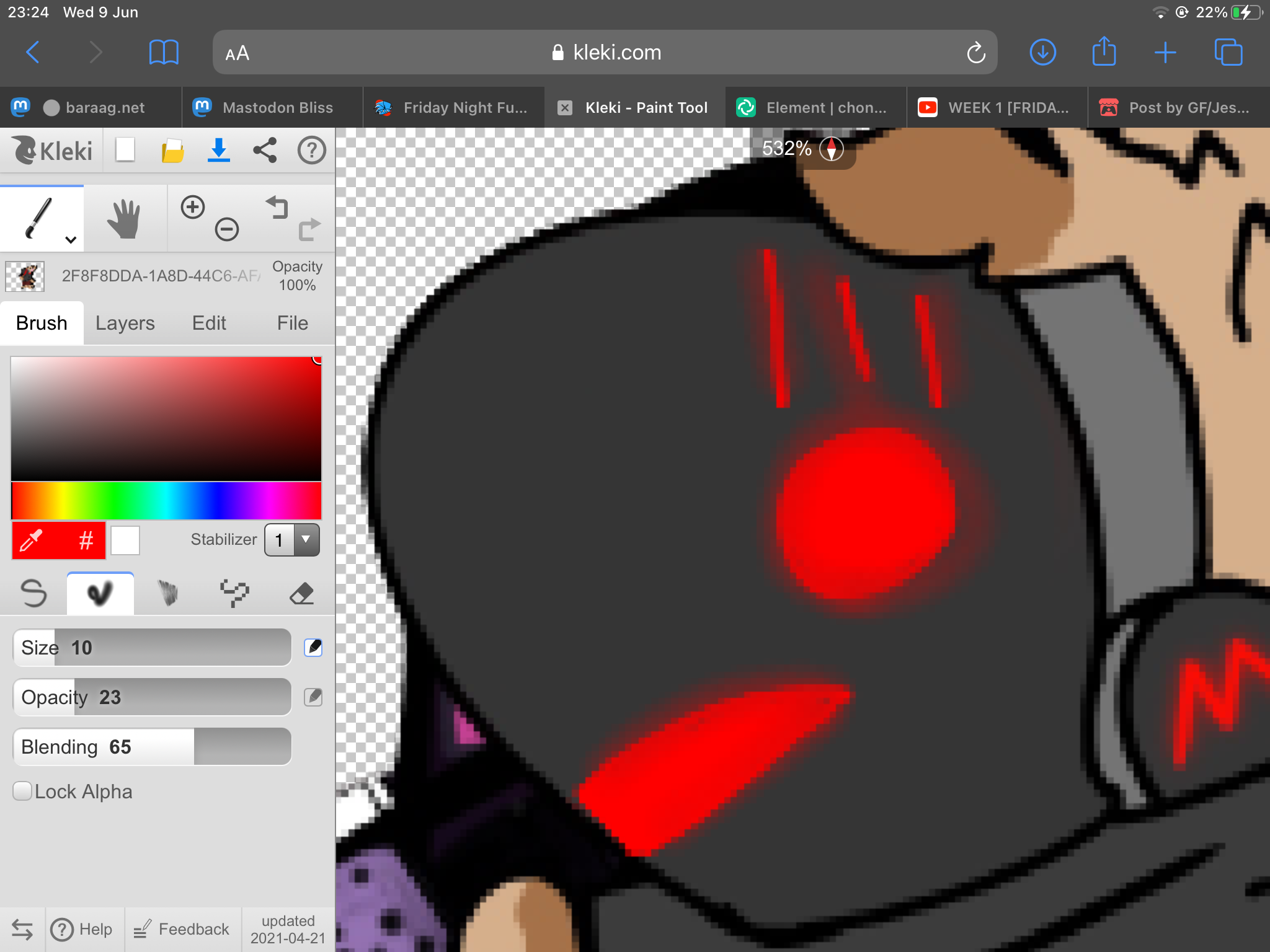Open the folder import image icon
1270x952 pixels.
[172, 151]
